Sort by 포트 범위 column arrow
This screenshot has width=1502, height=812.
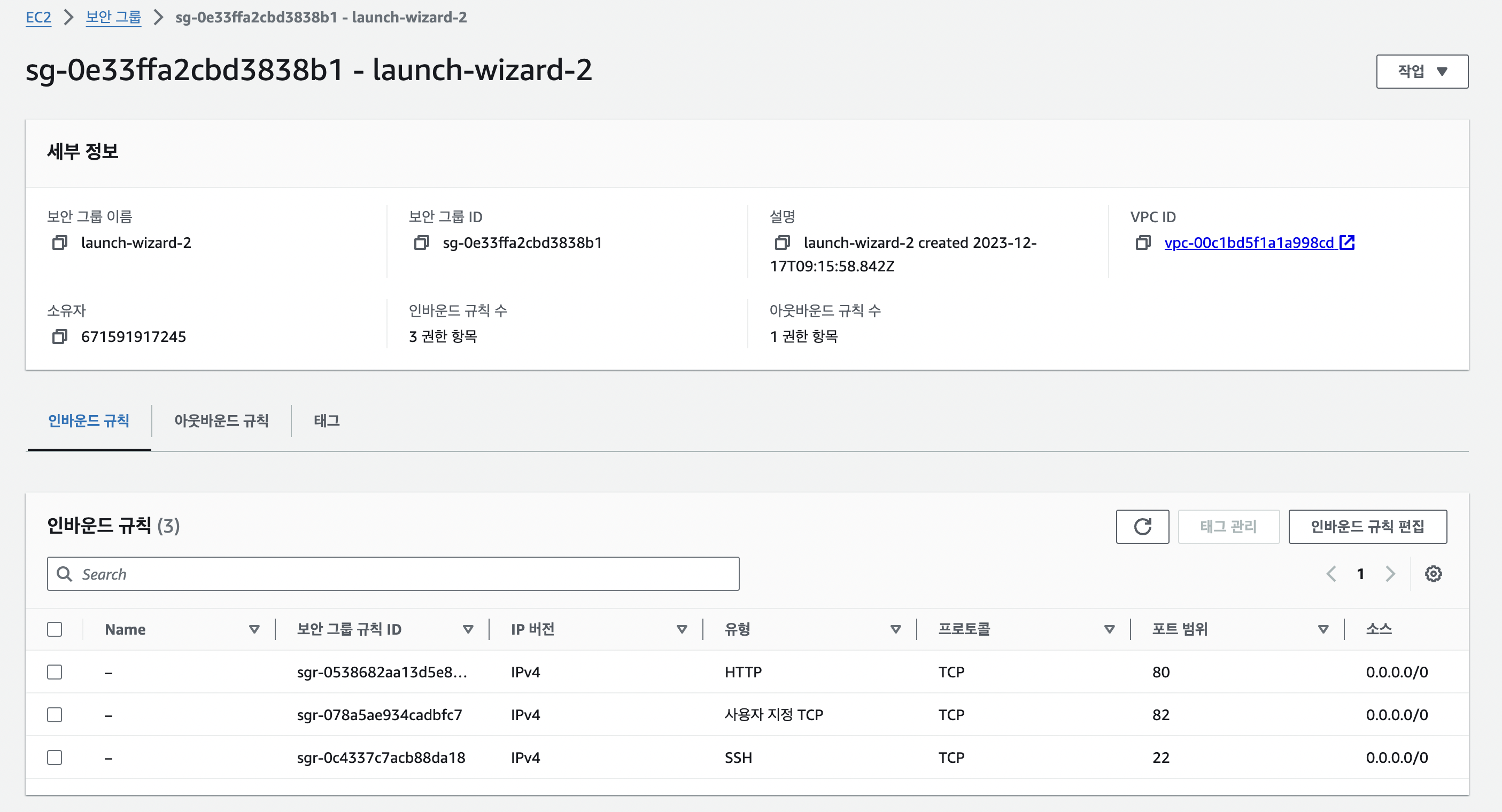click(x=1323, y=629)
